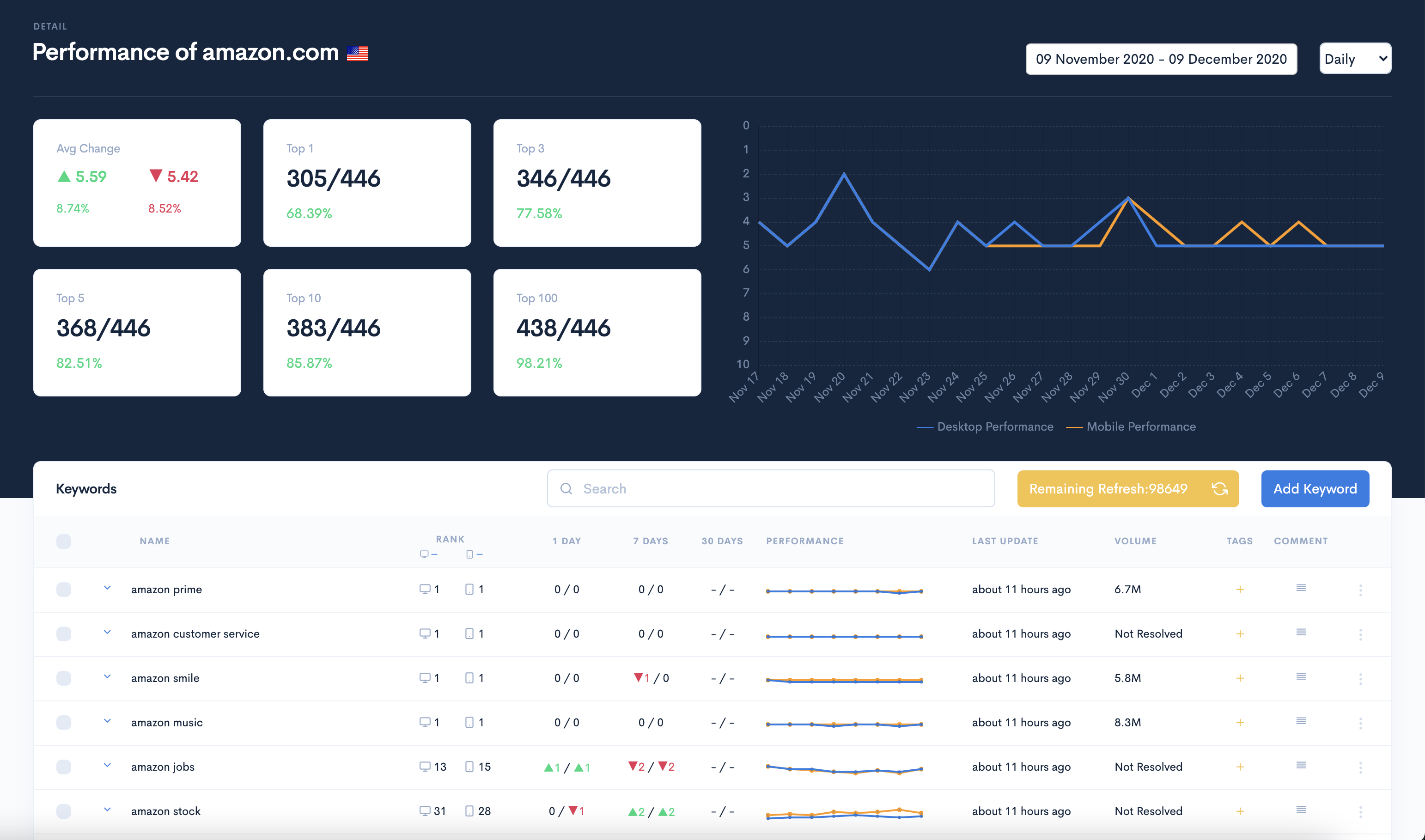Add tag to amazon jobs row
Viewport: 1425px width, 840px height.
(x=1239, y=767)
